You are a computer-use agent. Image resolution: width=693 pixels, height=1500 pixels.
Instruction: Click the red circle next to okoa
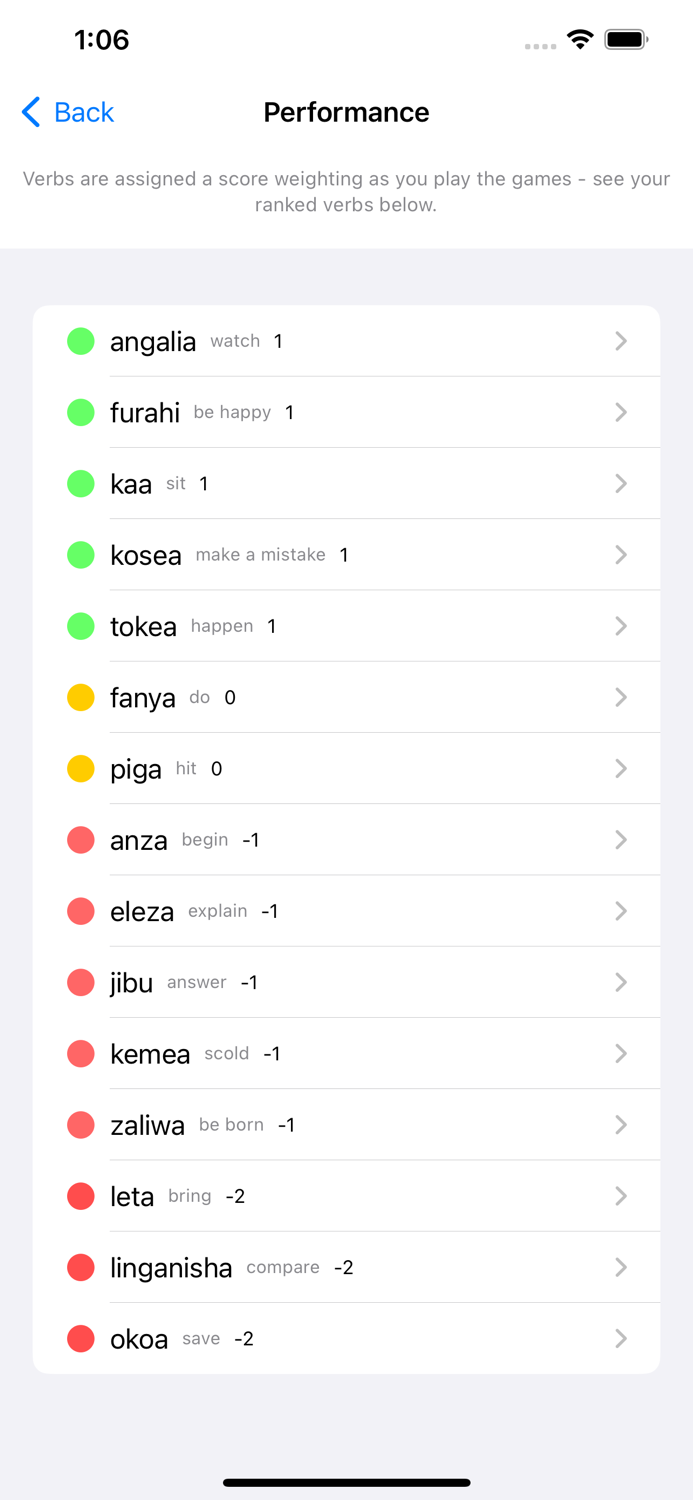tap(80, 1338)
